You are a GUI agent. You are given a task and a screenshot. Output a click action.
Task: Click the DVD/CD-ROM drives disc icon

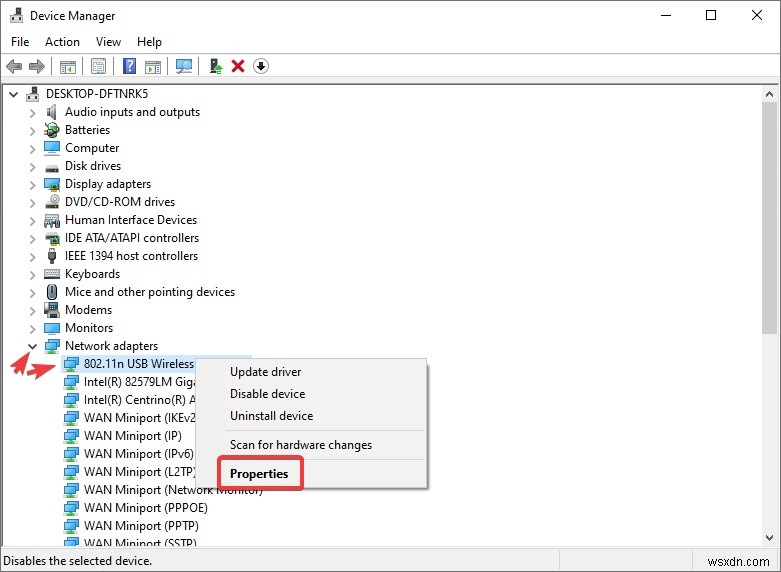[x=52, y=202]
